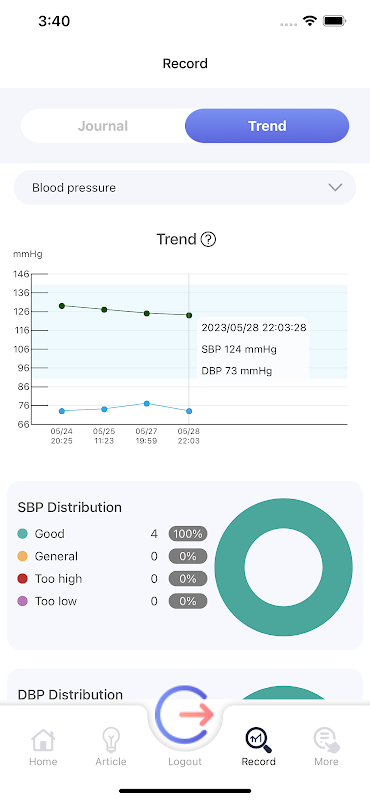Click the Good teal color dot

click(22, 534)
